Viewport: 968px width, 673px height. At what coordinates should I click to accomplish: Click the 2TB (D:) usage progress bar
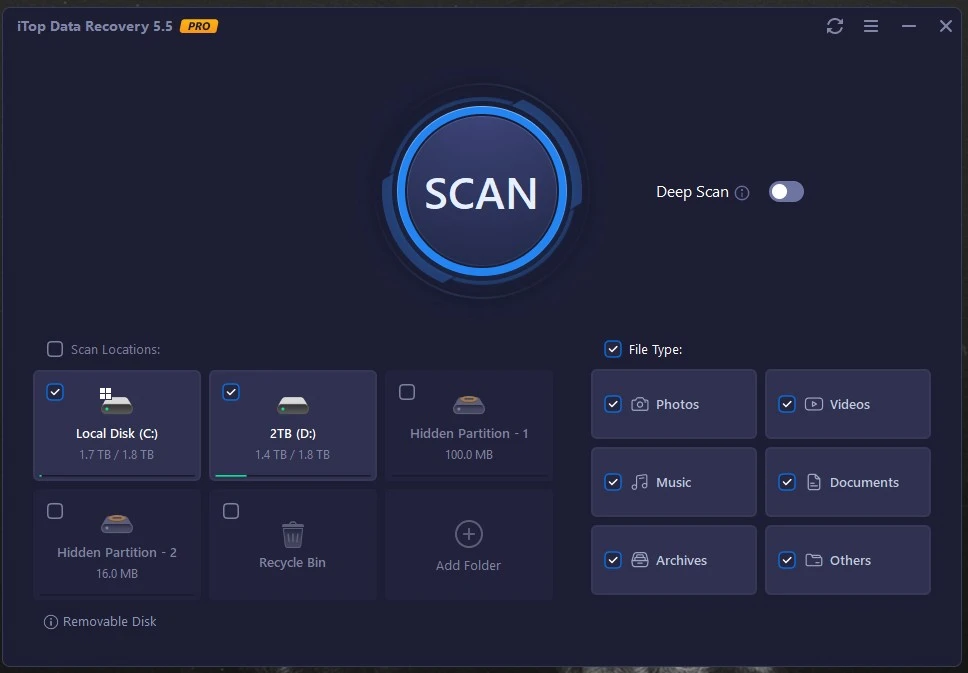coord(292,476)
